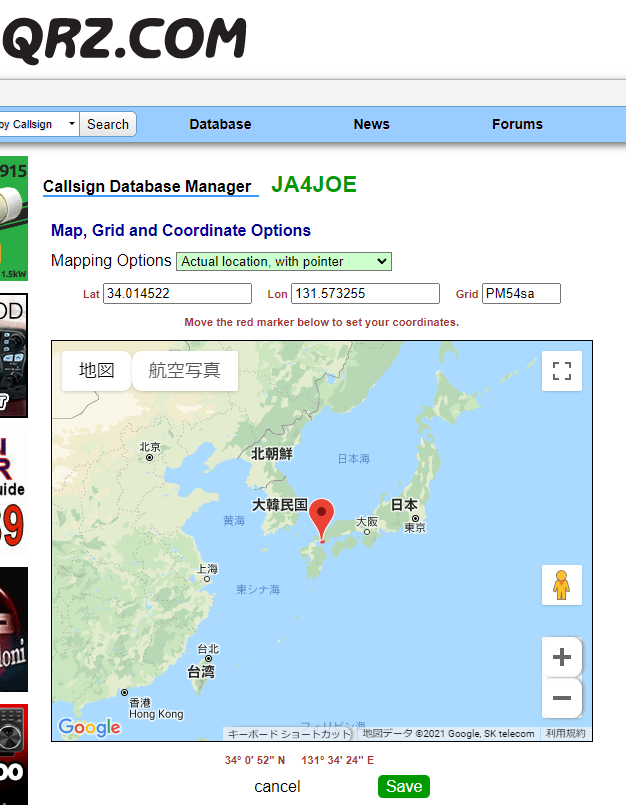Click 東京 label on the map
Screen dimensions: 626x805
pyautogui.click(x=415, y=527)
